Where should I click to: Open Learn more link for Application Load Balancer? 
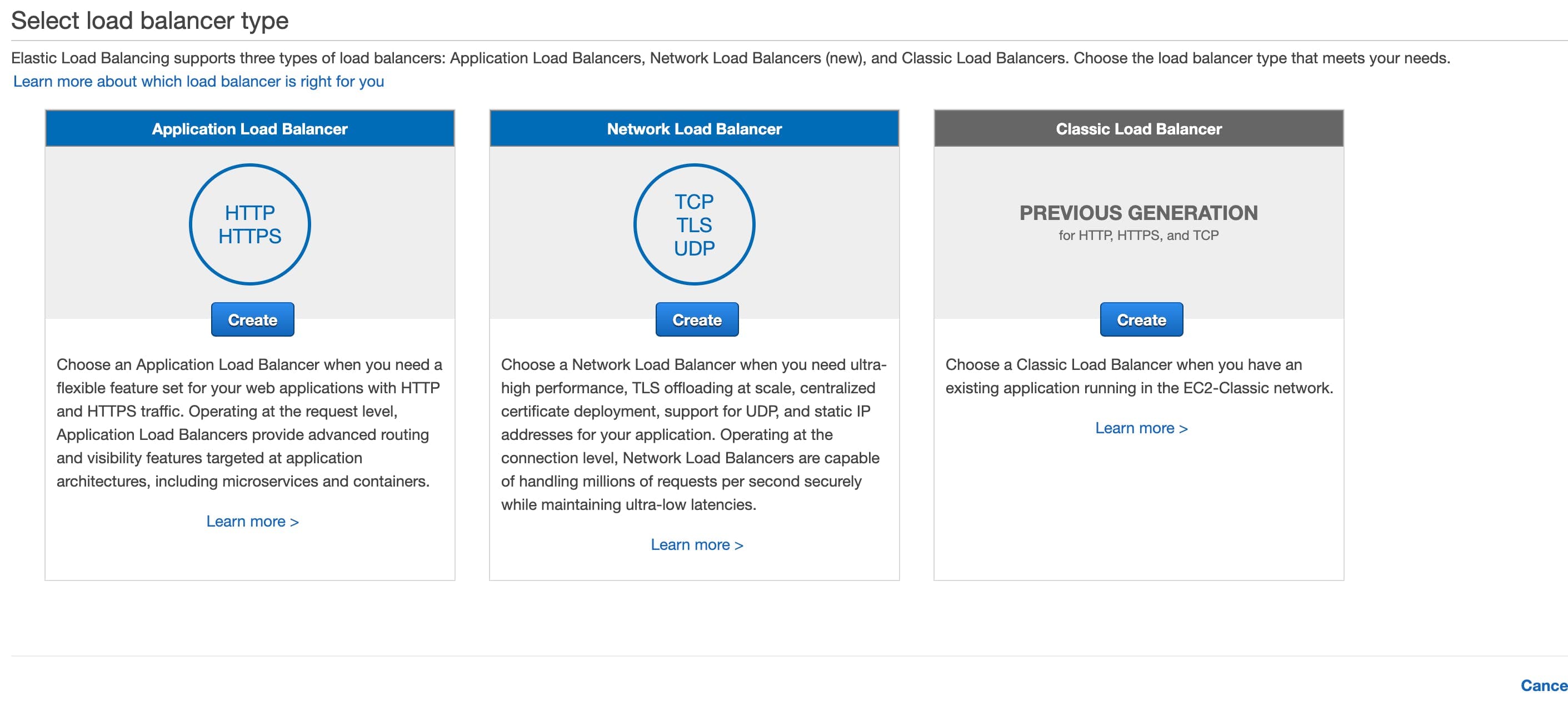coord(253,522)
